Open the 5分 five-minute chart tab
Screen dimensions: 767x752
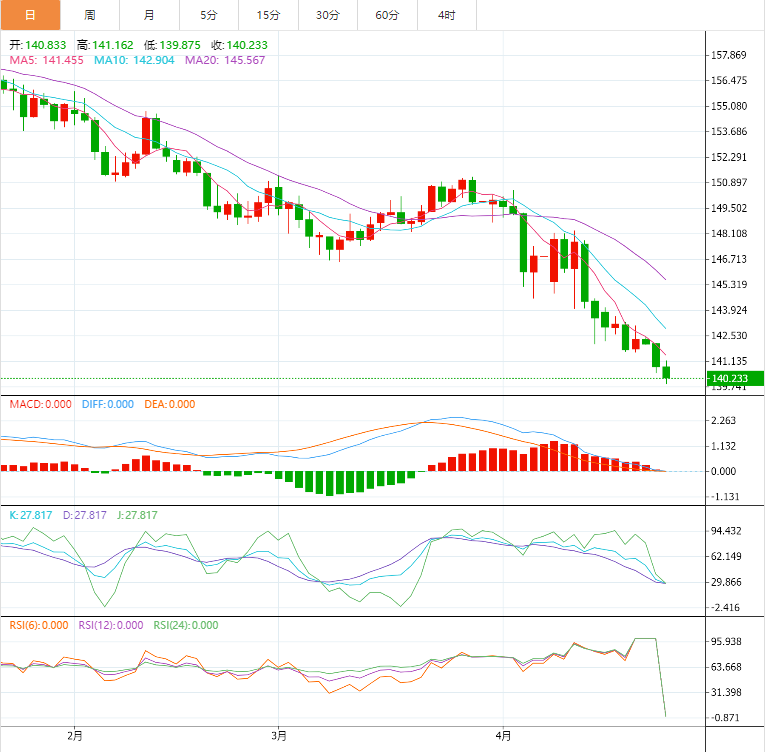tap(209, 15)
